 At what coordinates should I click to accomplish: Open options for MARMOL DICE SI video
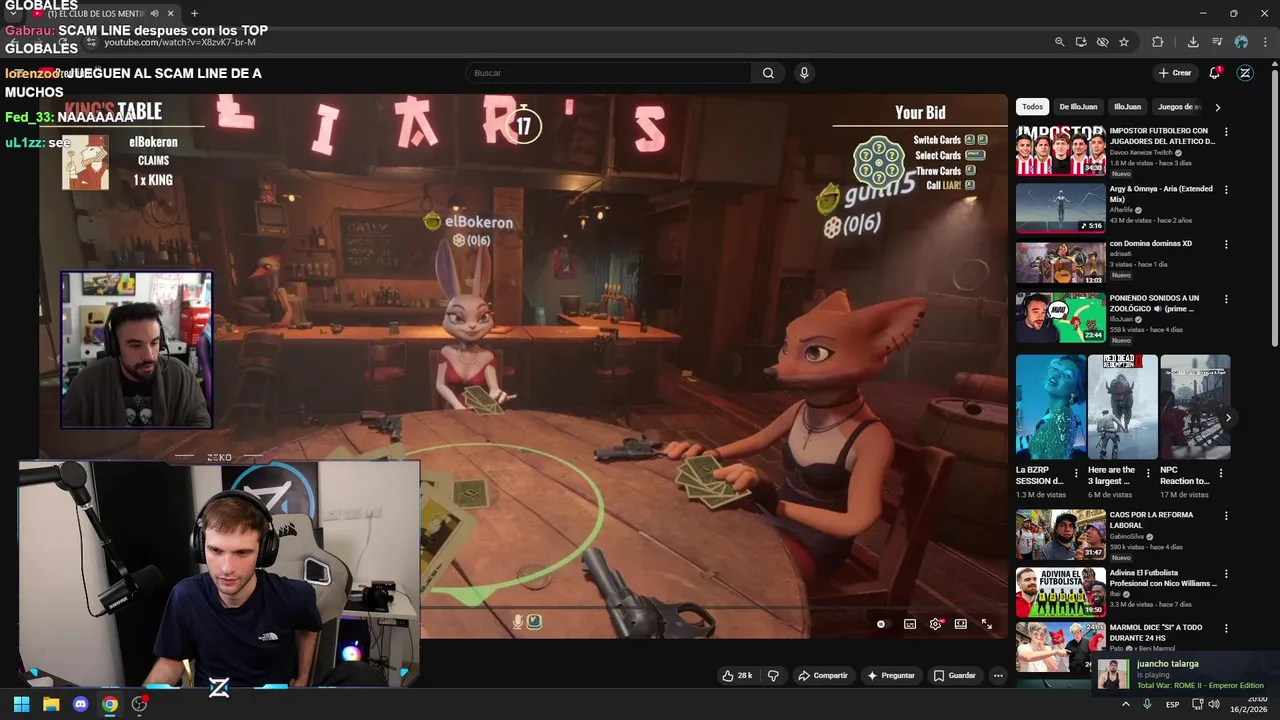1226,629
